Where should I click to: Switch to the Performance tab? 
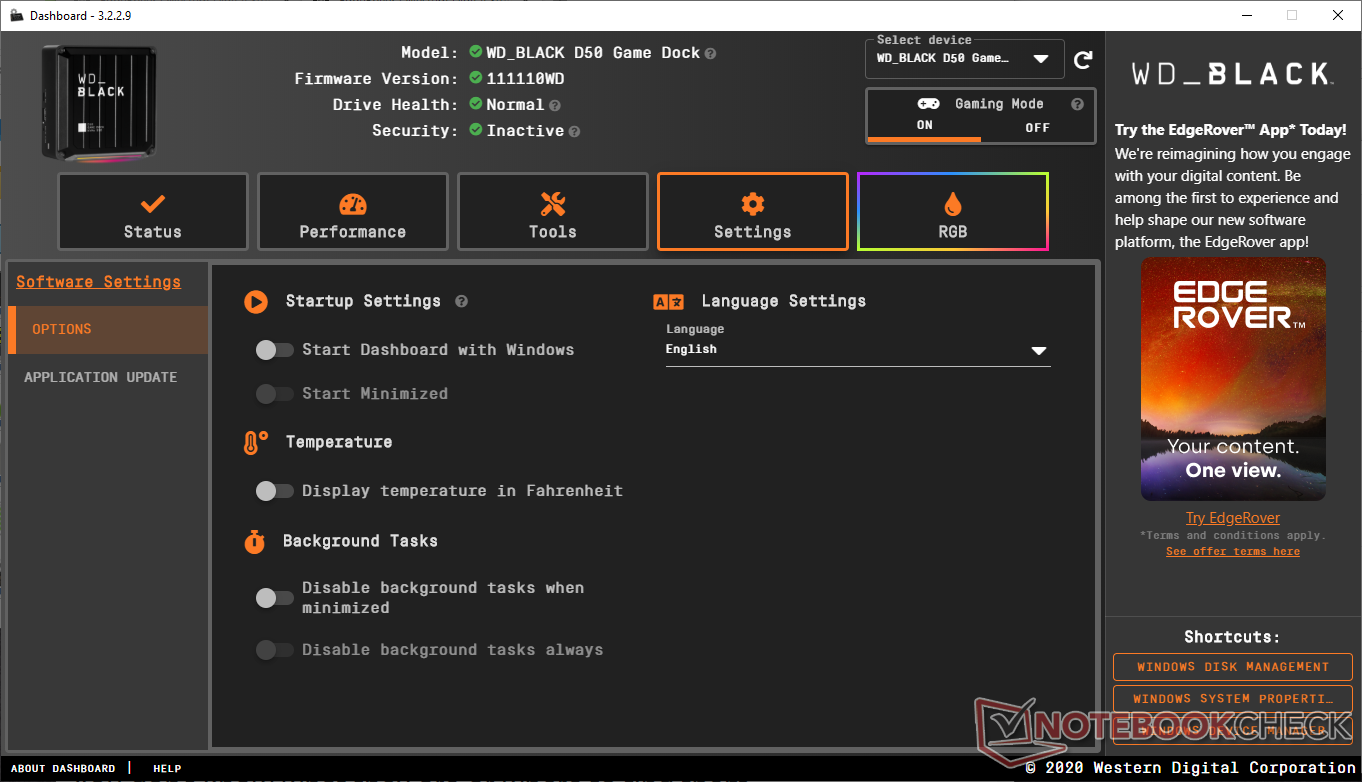[352, 212]
